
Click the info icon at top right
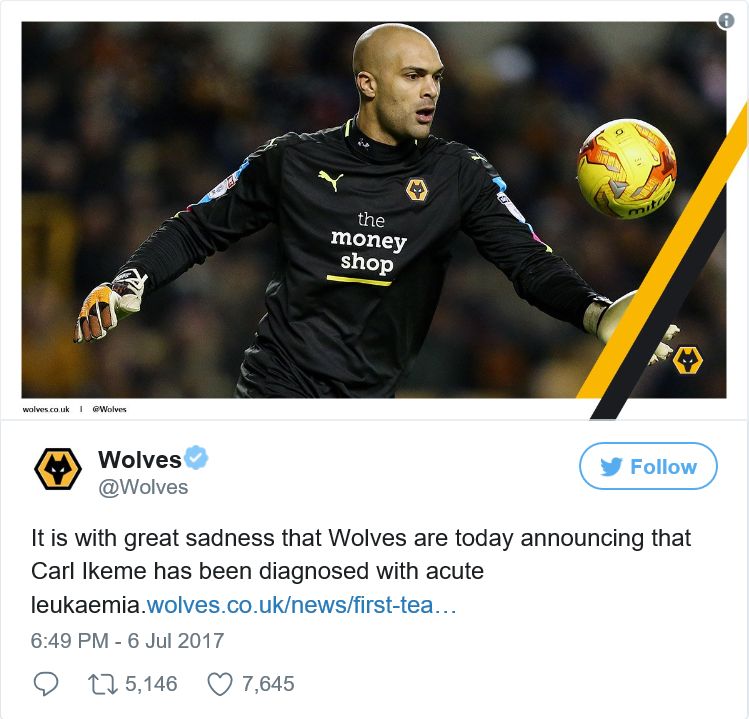[726, 21]
